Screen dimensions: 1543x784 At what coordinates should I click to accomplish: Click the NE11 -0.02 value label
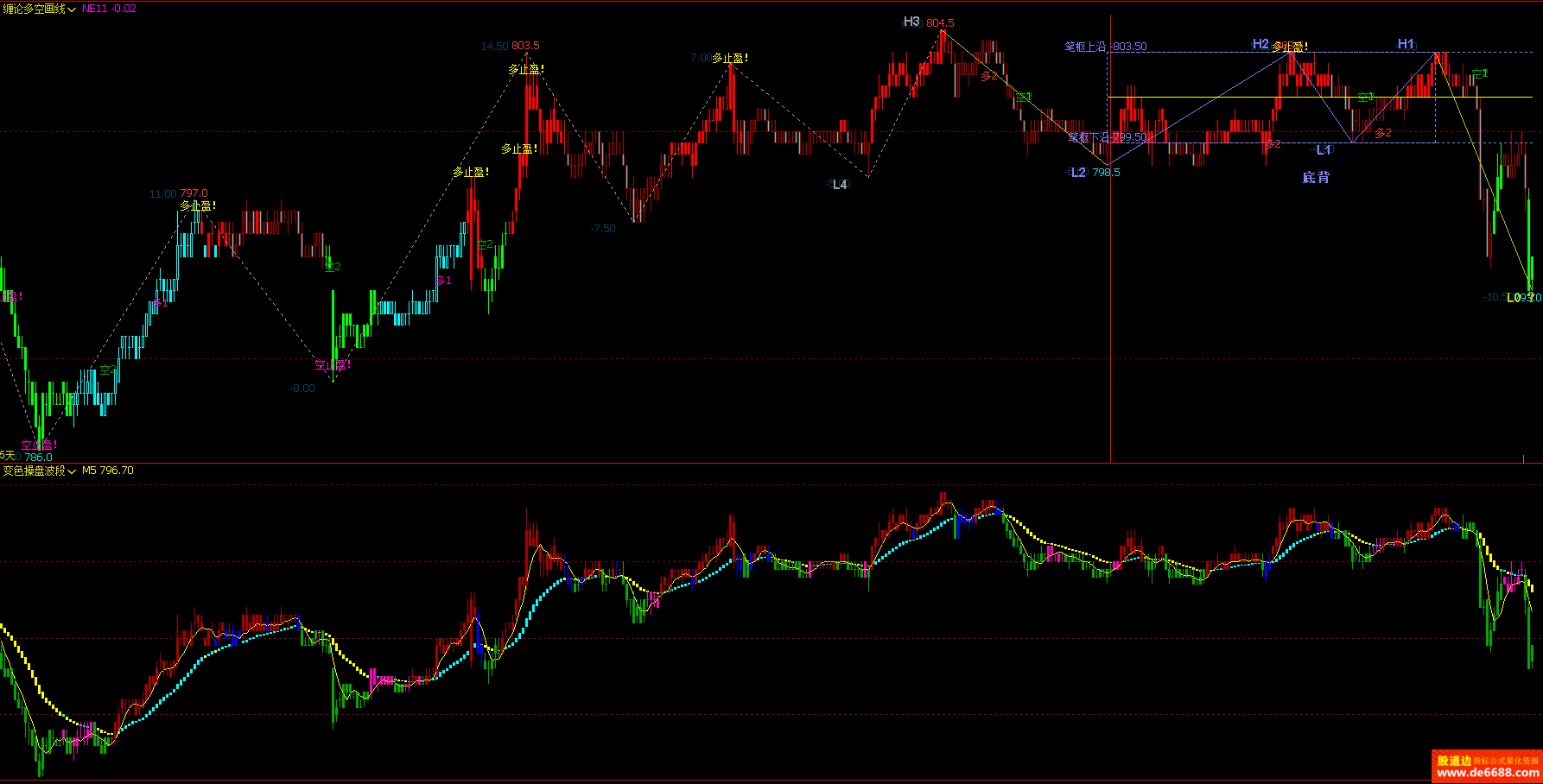(x=110, y=9)
